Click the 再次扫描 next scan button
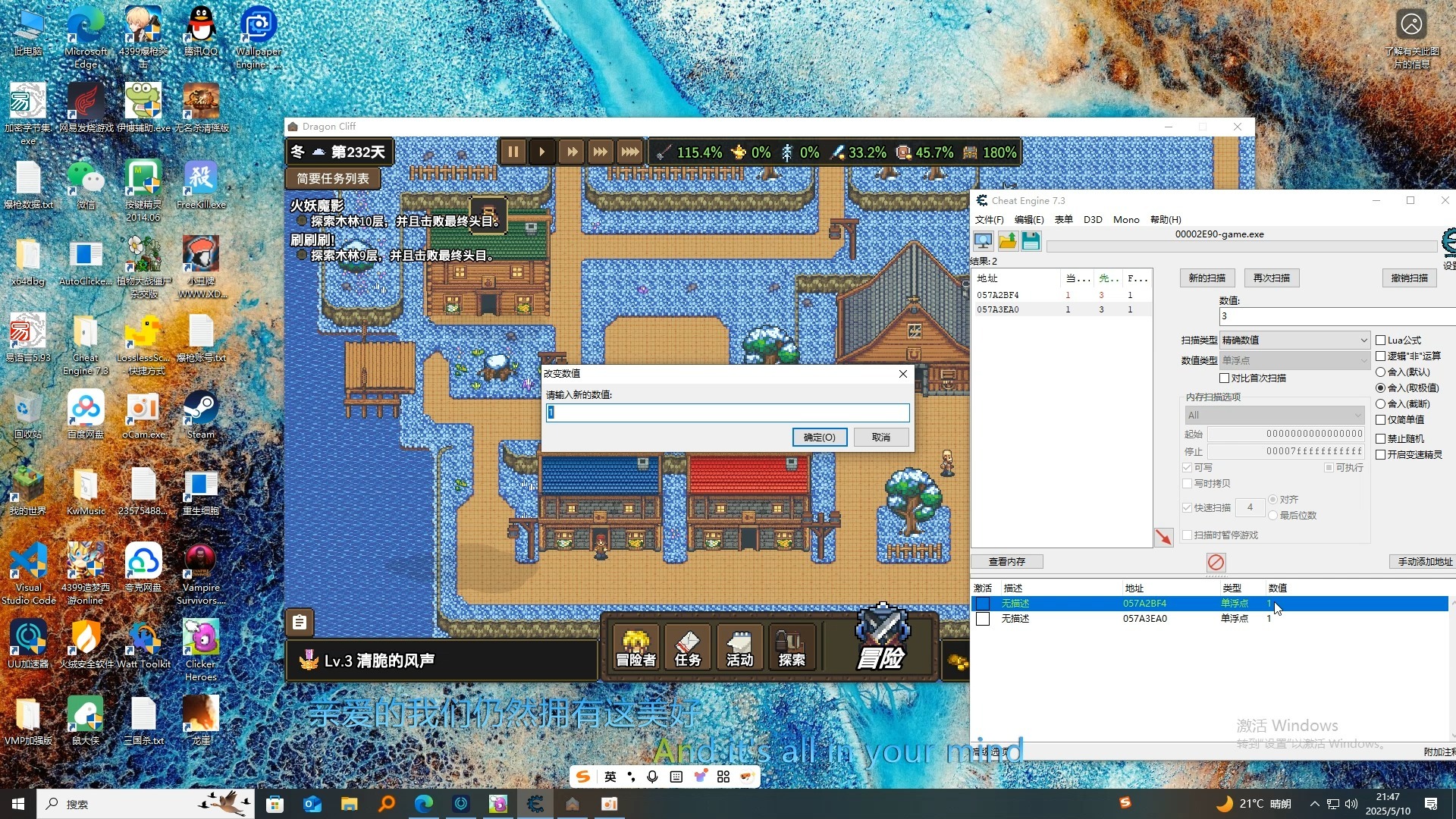 [1271, 278]
